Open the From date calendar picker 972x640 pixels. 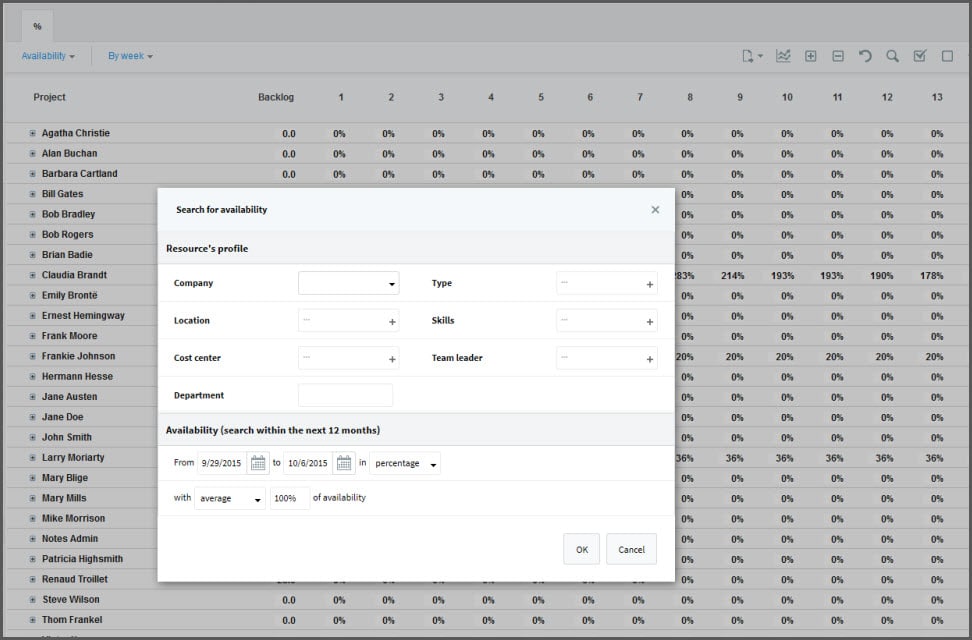pyautogui.click(x=257, y=463)
